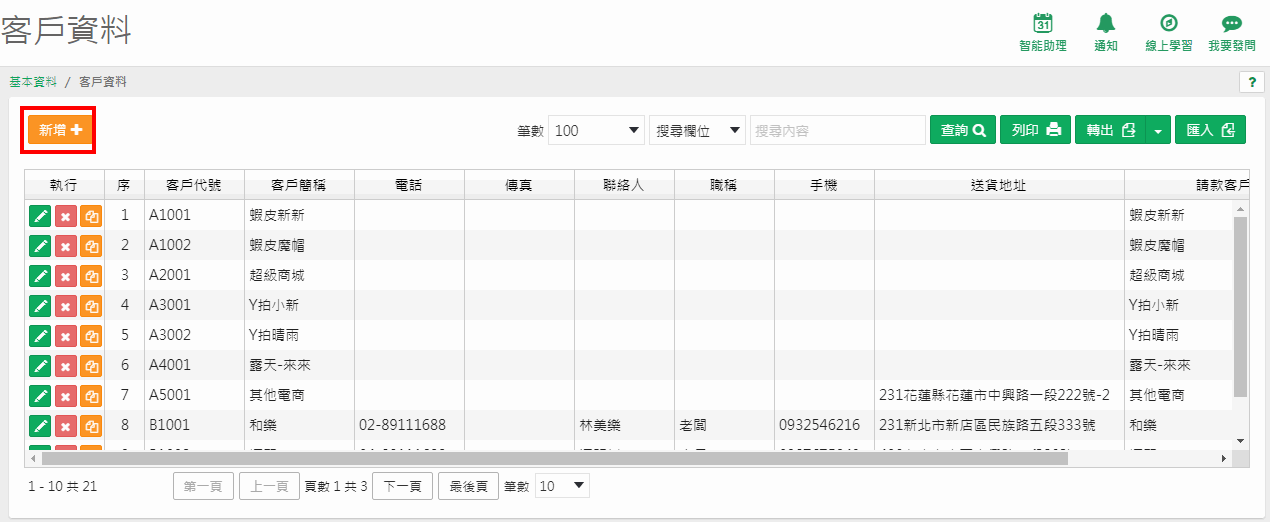The image size is (1270, 522).
Task: Click mobile number 0932546216
Action: (819, 425)
